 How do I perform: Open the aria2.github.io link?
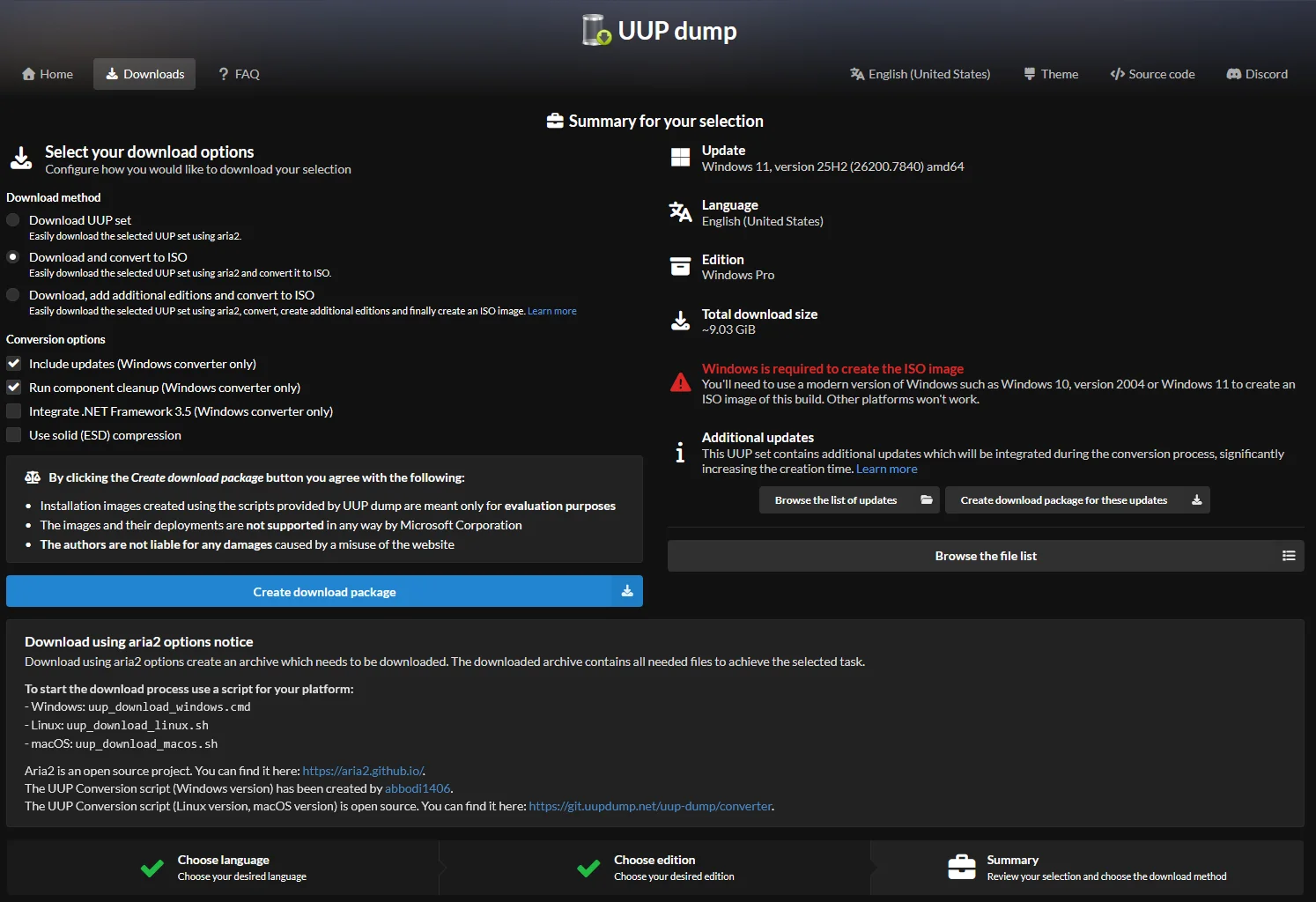click(x=363, y=771)
